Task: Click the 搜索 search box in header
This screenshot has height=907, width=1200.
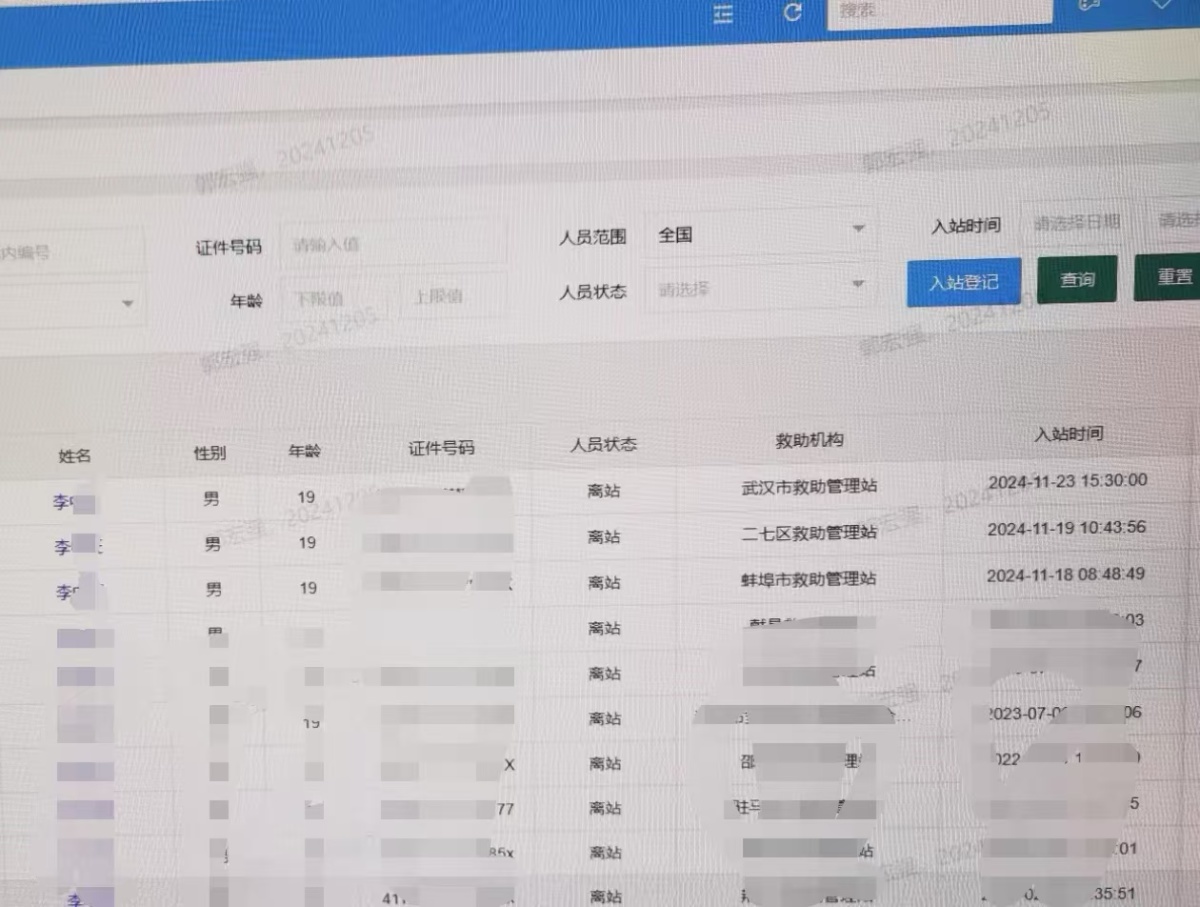Action: [x=938, y=11]
